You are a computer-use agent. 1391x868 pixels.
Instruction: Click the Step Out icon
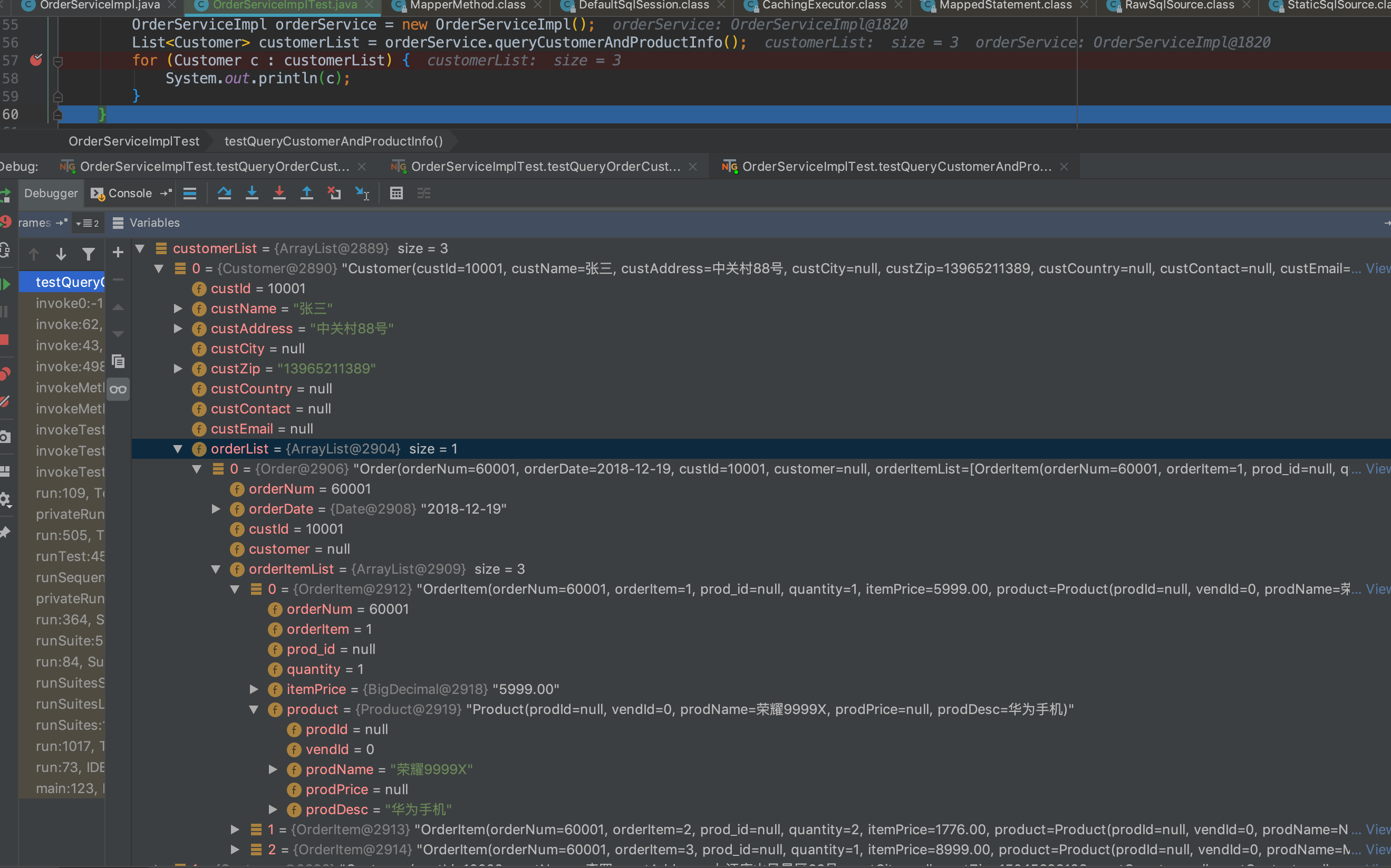(307, 193)
